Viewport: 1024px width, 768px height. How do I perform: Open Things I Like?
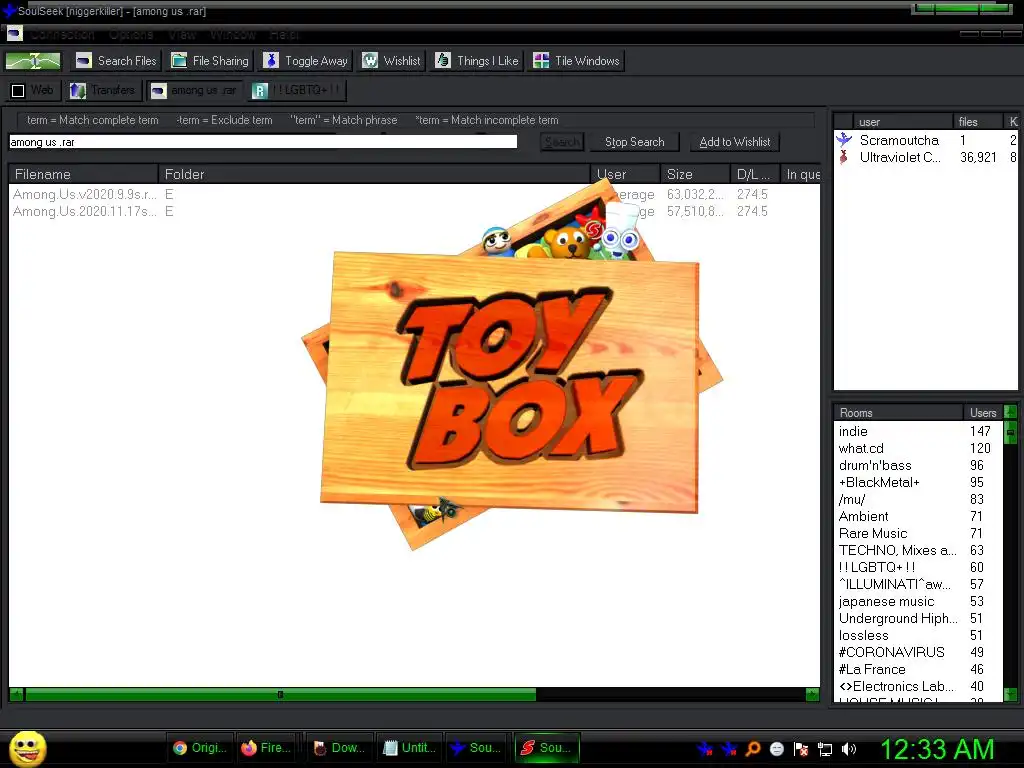point(477,61)
